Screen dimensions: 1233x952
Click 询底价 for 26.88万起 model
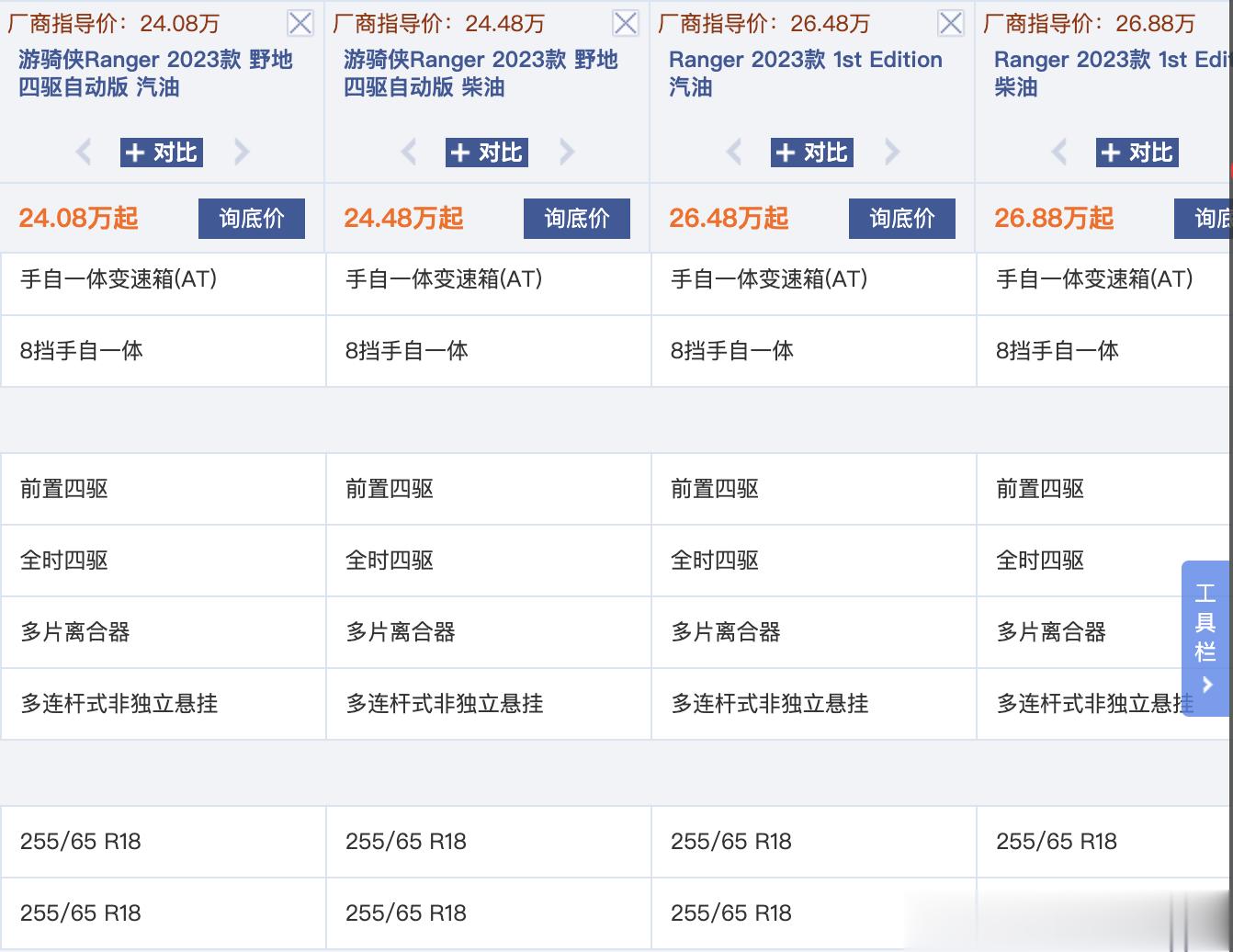pyautogui.click(x=1204, y=219)
